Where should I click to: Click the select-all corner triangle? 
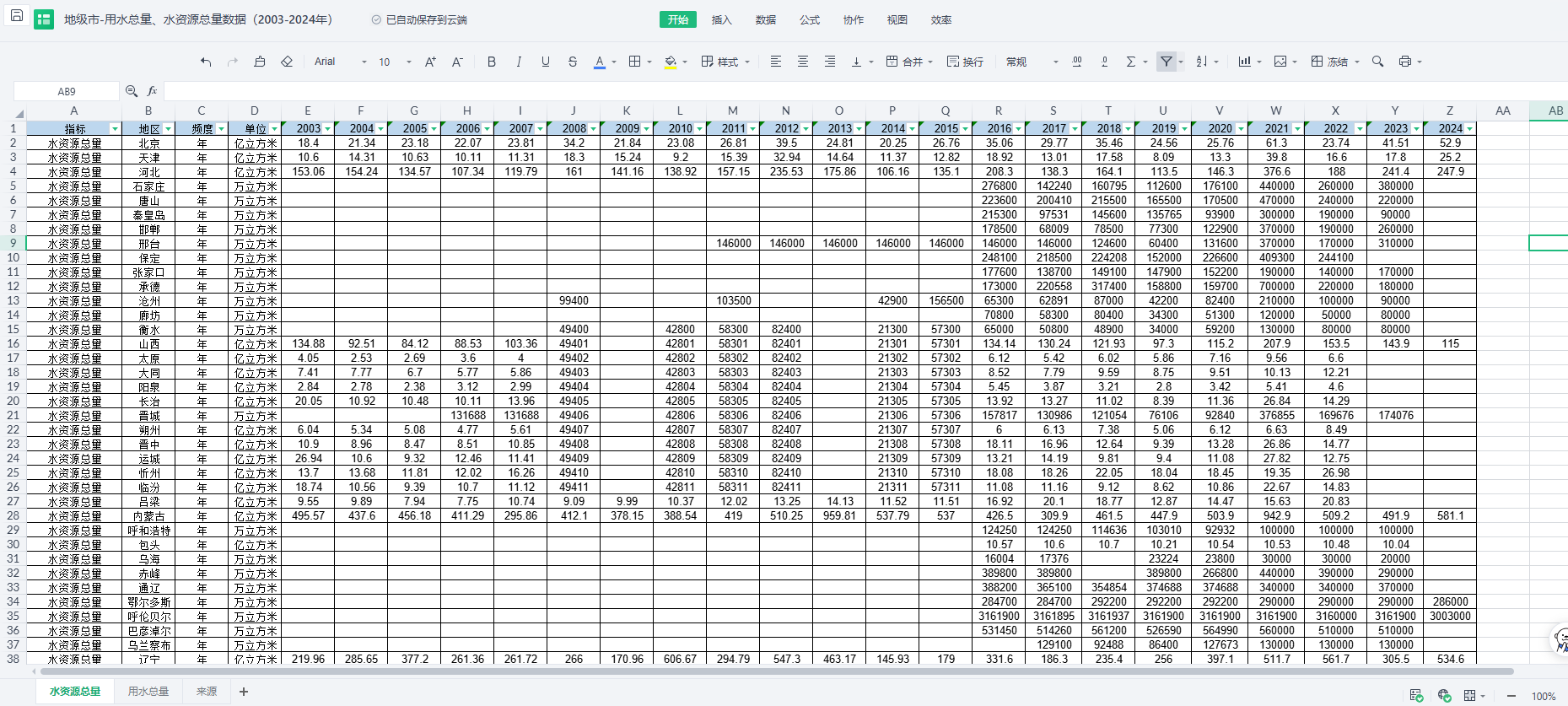point(19,113)
